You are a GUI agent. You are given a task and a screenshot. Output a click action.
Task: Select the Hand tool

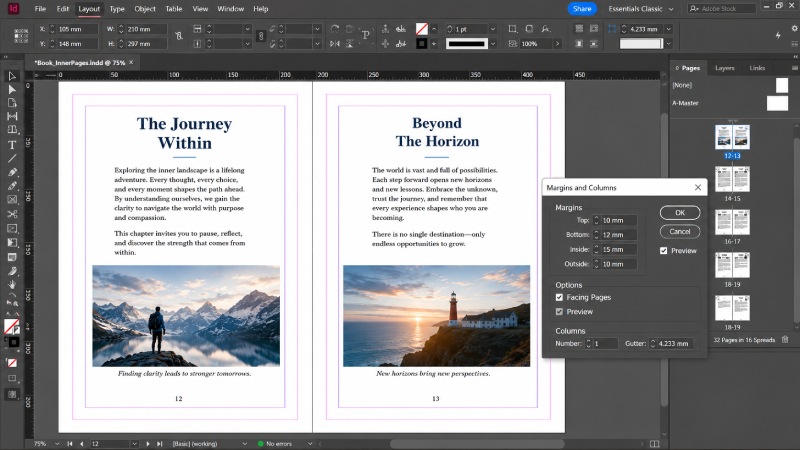(x=12, y=284)
